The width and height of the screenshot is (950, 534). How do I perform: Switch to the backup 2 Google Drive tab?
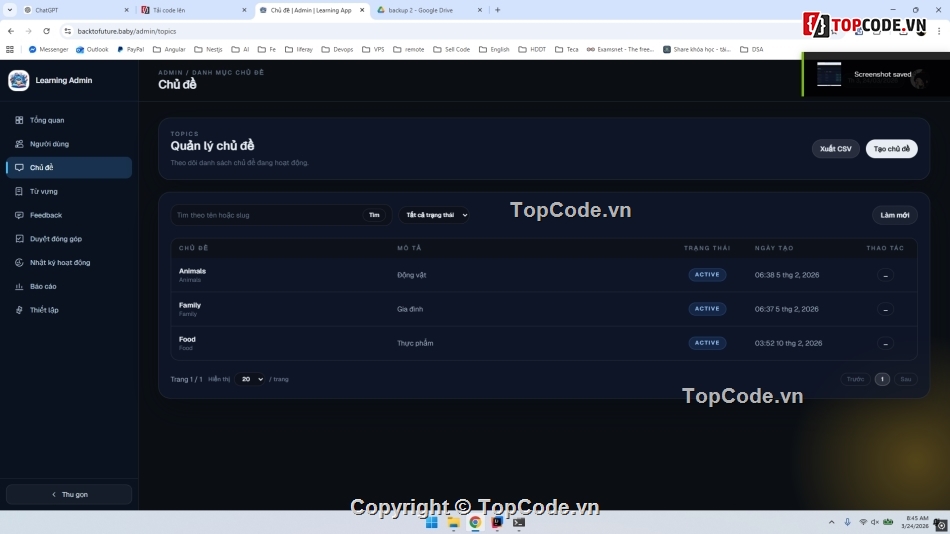[429, 10]
